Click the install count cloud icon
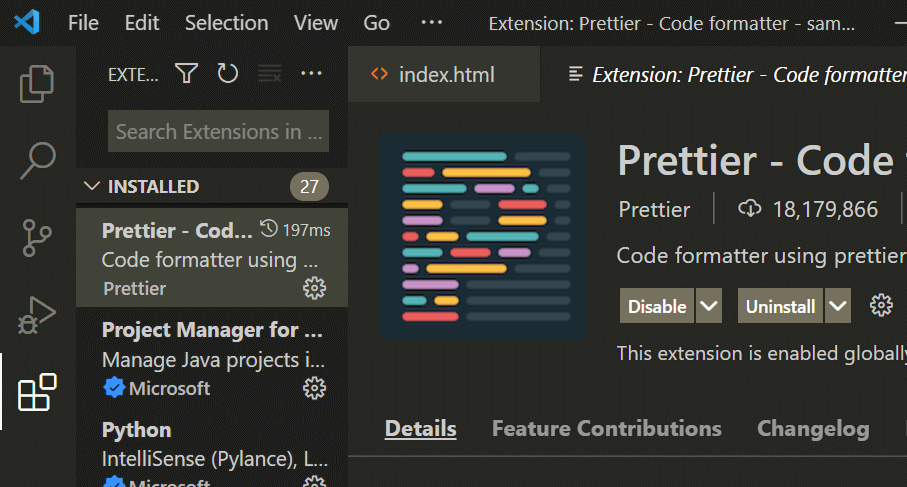The width and height of the screenshot is (907, 487). (x=750, y=208)
